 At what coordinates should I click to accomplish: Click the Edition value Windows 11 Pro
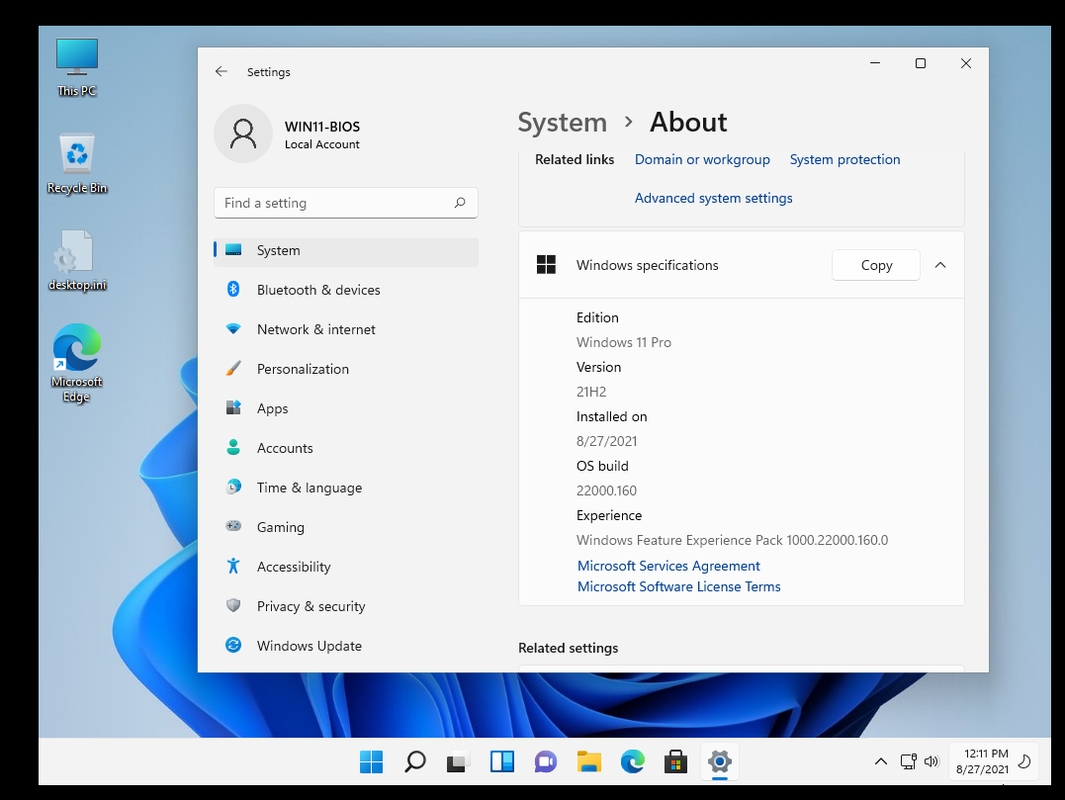point(624,342)
